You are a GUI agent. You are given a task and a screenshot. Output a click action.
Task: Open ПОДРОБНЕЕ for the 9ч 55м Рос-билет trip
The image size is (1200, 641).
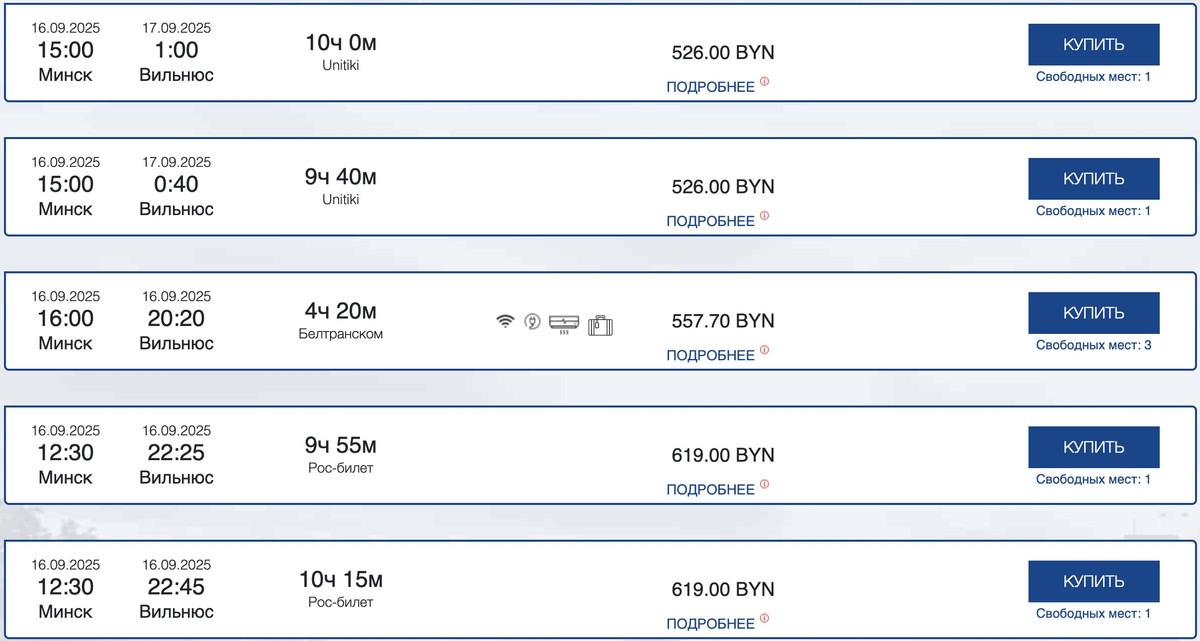click(x=710, y=489)
